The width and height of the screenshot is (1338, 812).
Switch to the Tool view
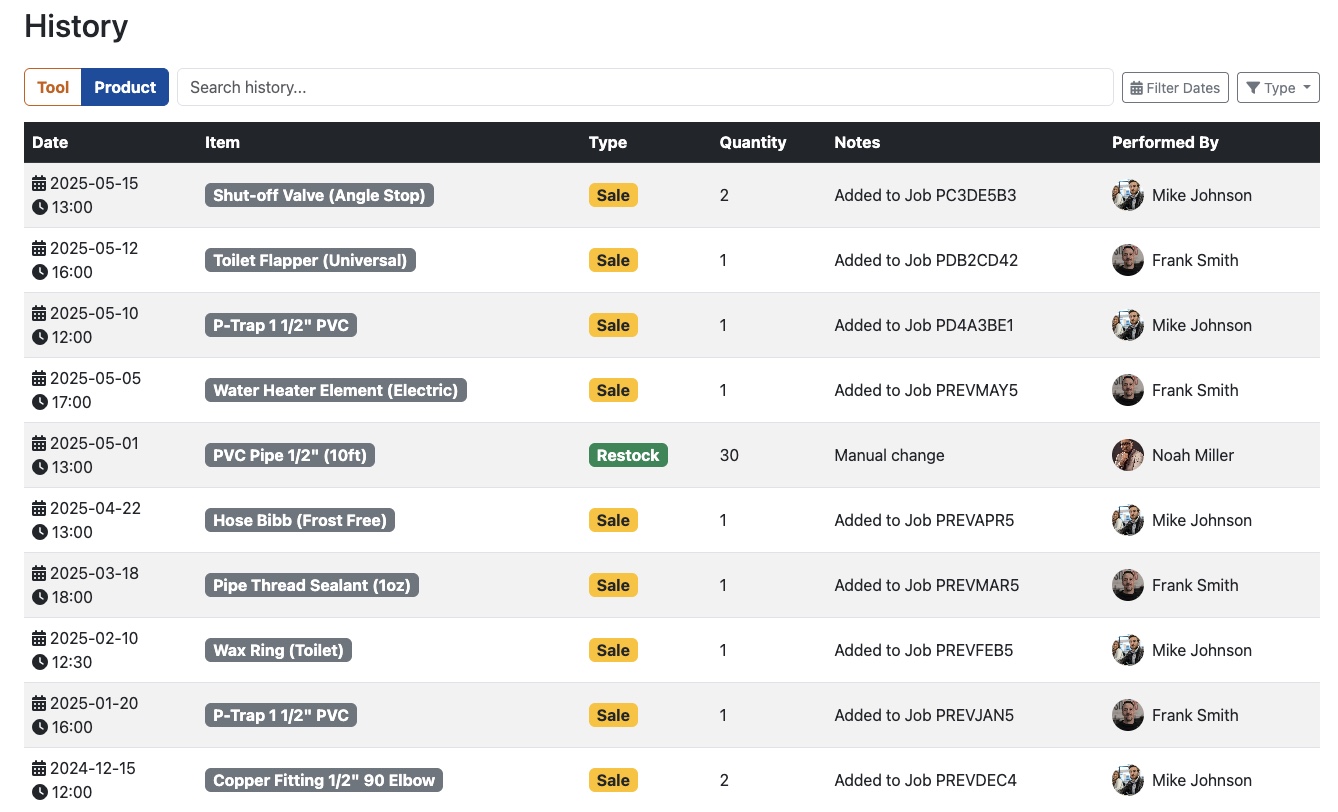[x=52, y=87]
